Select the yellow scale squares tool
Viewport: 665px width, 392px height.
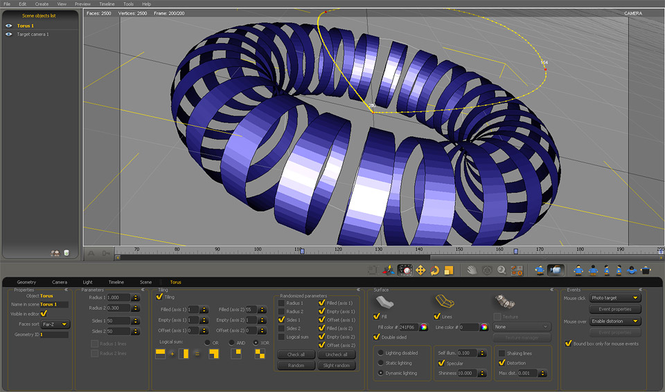pyautogui.click(x=448, y=270)
